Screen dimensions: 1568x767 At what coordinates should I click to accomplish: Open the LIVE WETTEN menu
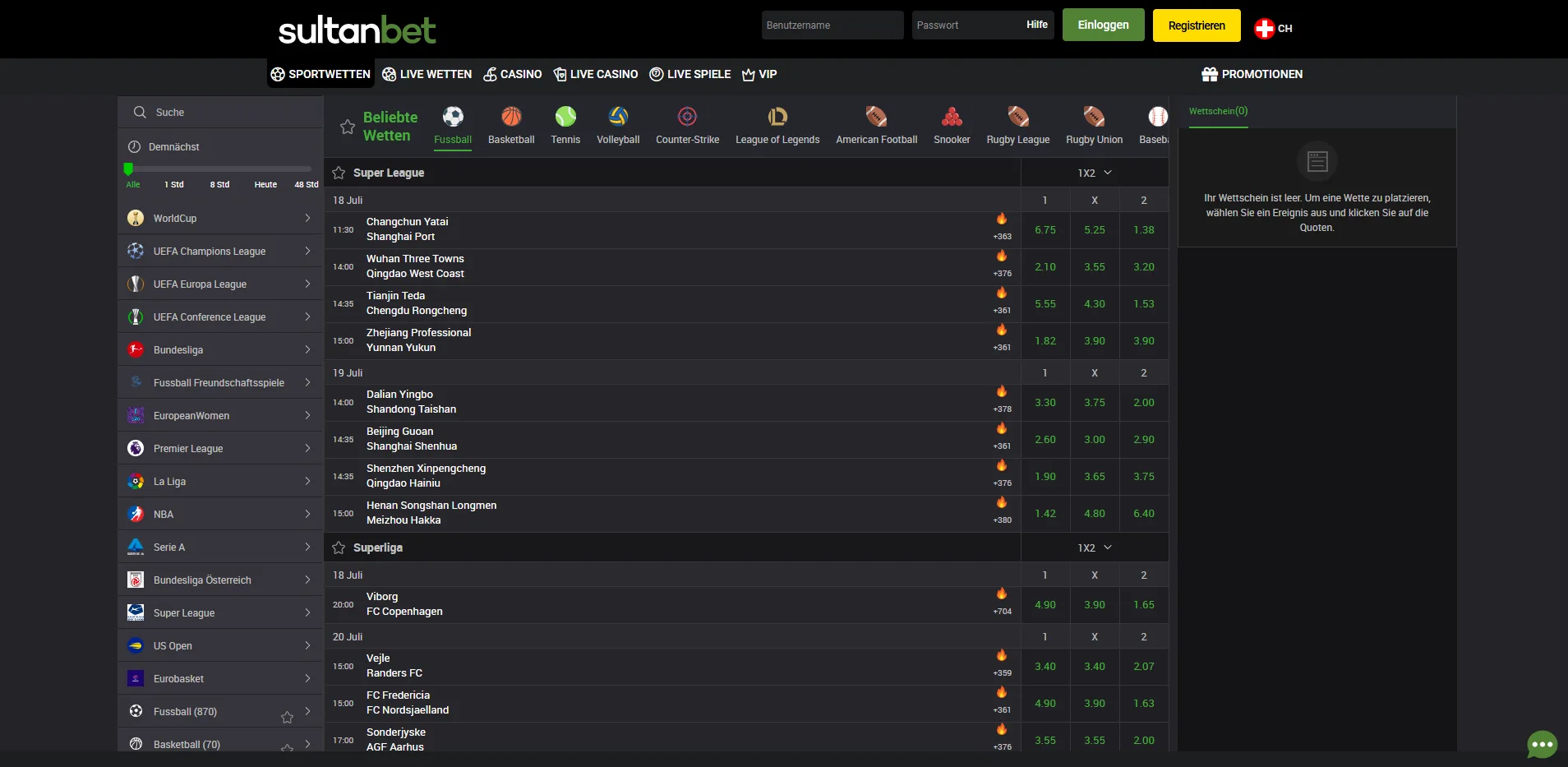click(427, 74)
